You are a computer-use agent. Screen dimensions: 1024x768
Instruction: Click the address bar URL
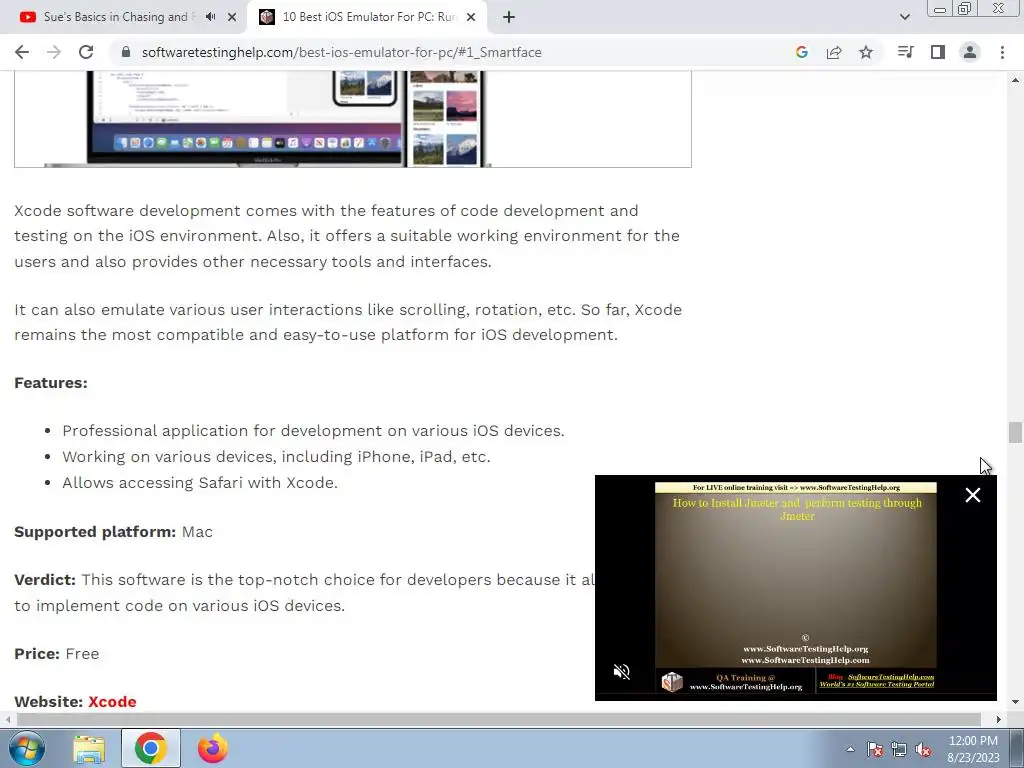pyautogui.click(x=342, y=52)
